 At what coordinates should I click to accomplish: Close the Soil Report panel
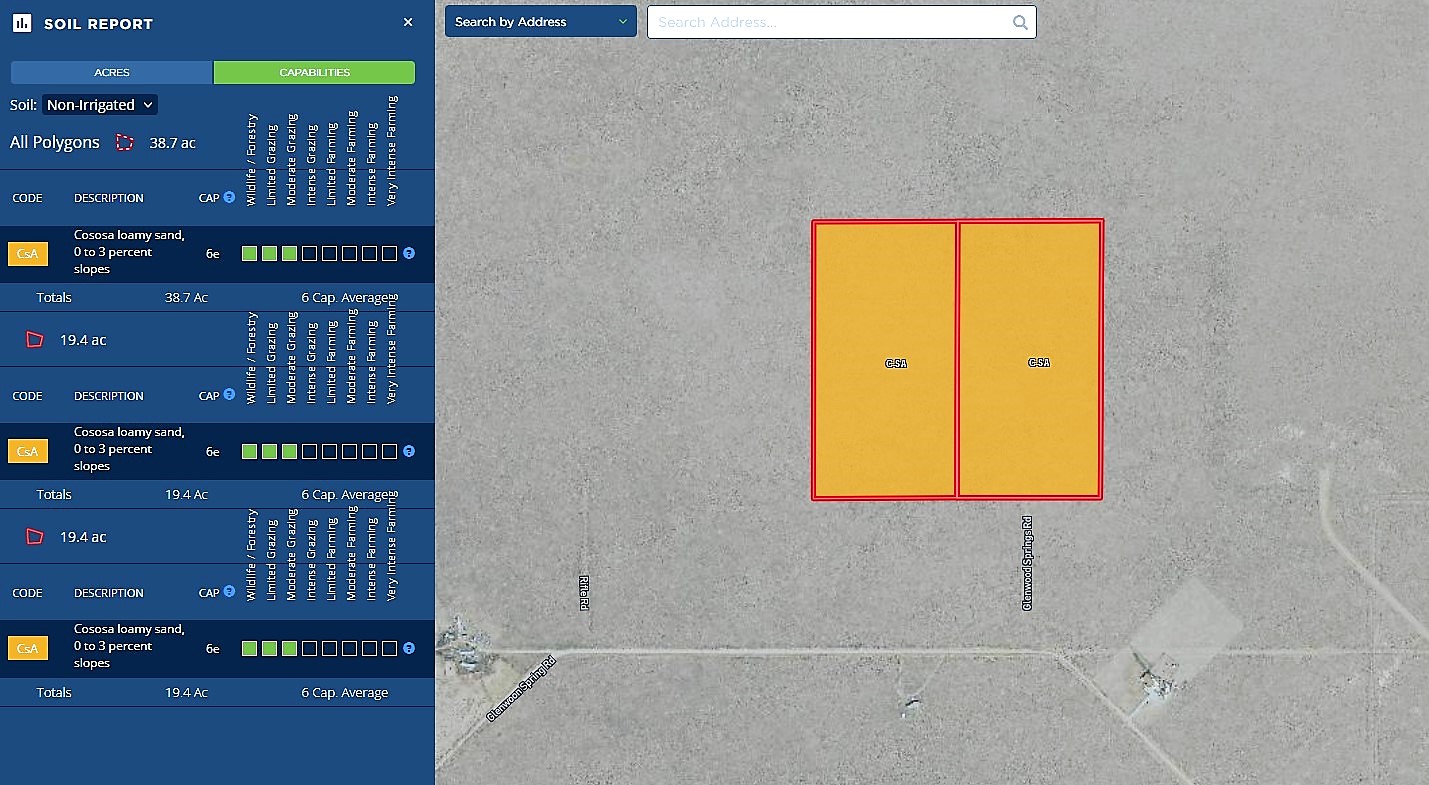coord(408,22)
